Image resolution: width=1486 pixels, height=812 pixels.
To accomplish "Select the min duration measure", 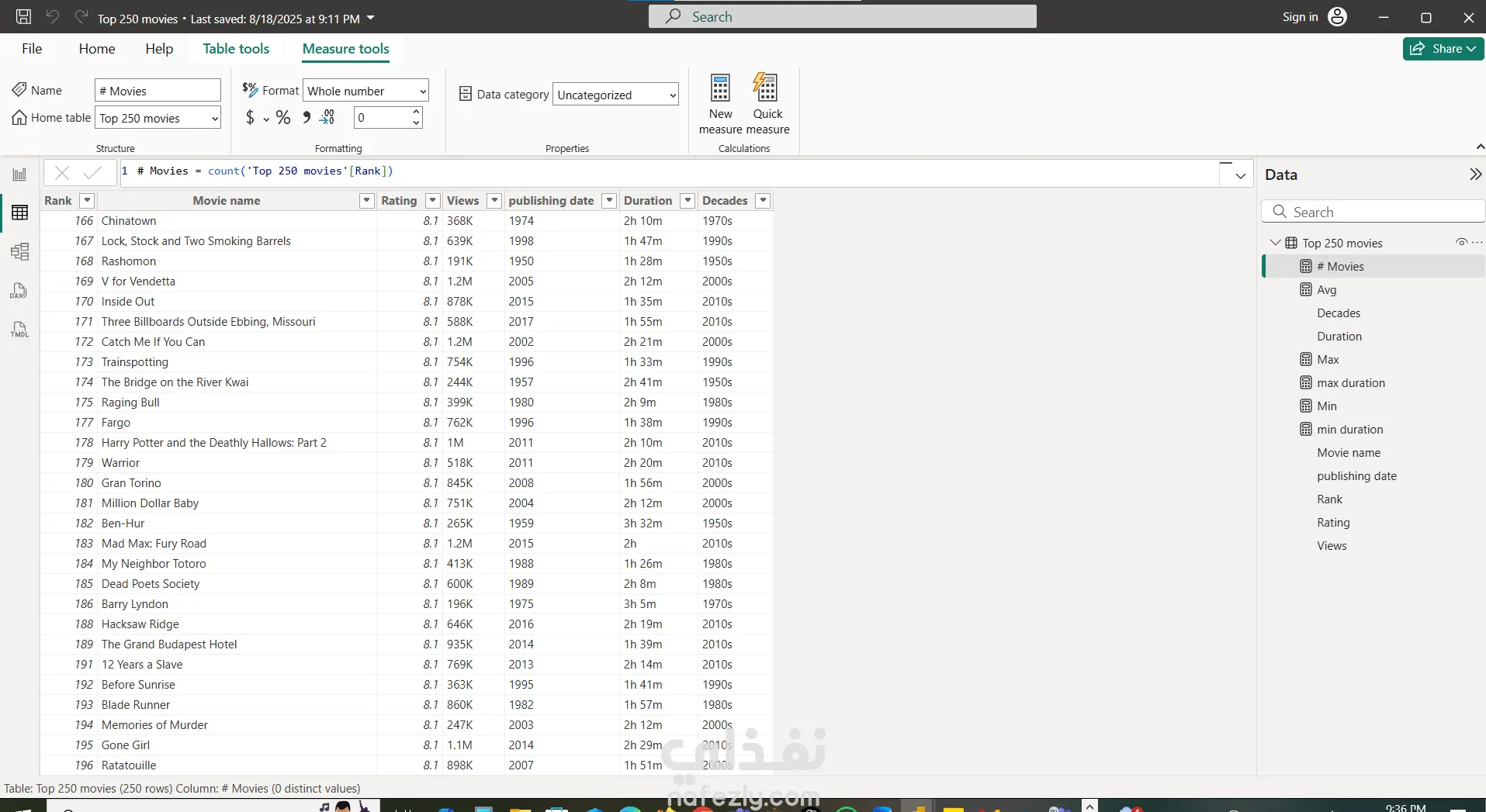I will (1349, 430).
